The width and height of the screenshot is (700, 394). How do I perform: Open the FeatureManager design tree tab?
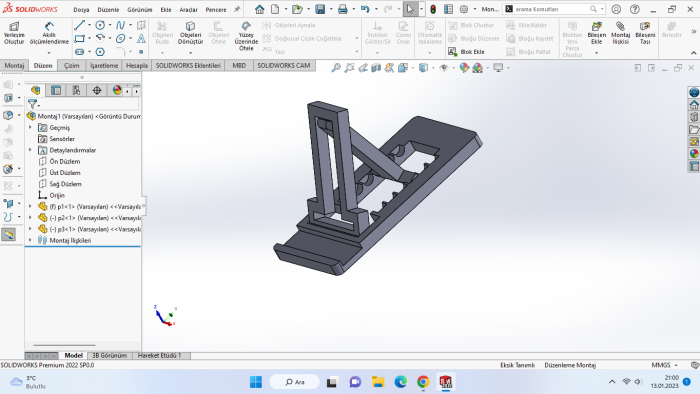[x=36, y=91]
